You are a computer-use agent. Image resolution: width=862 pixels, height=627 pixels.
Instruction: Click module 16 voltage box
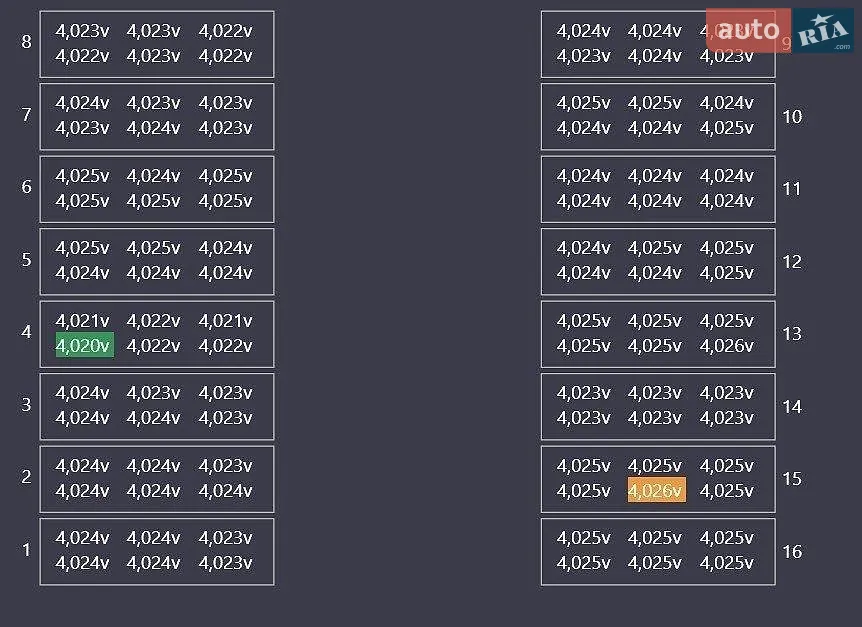[x=658, y=552]
